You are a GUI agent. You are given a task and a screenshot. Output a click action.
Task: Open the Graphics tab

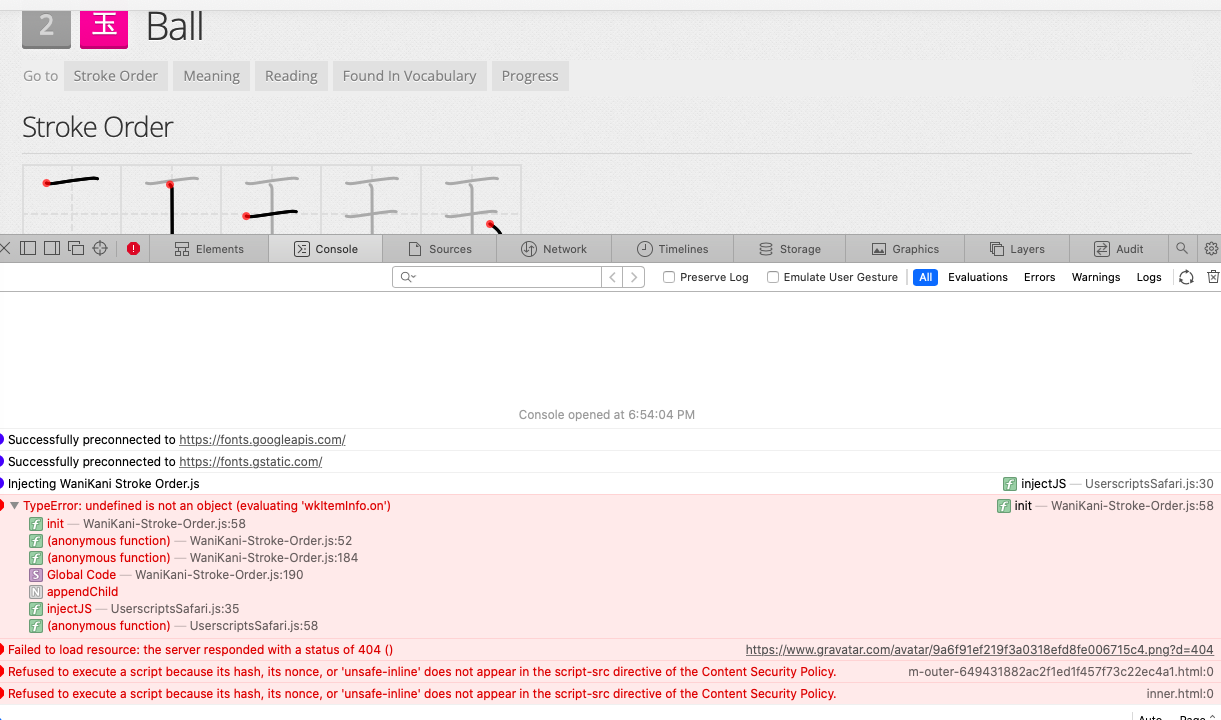pos(905,249)
